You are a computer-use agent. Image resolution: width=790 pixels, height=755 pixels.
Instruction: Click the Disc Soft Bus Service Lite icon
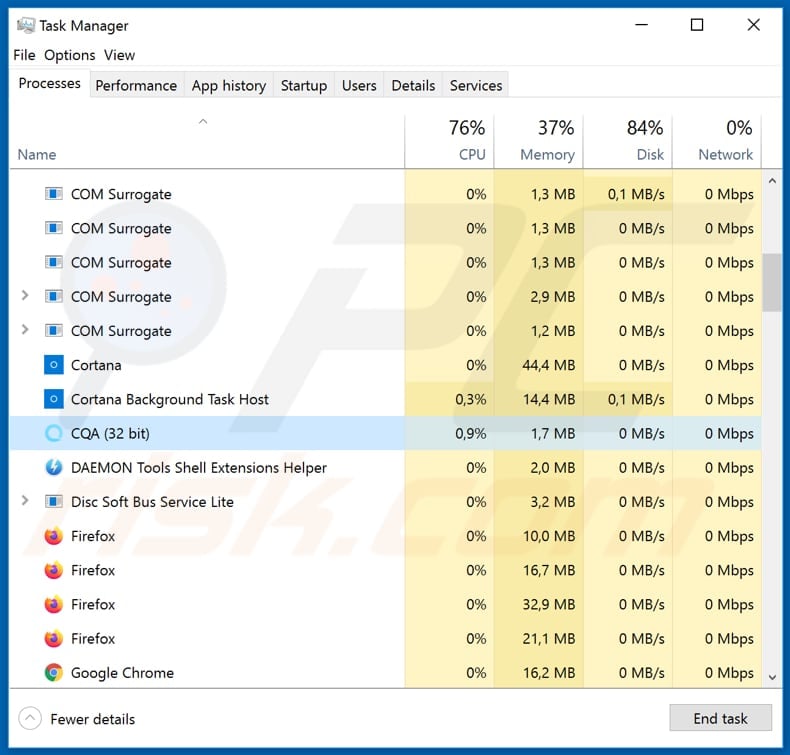pyautogui.click(x=53, y=502)
